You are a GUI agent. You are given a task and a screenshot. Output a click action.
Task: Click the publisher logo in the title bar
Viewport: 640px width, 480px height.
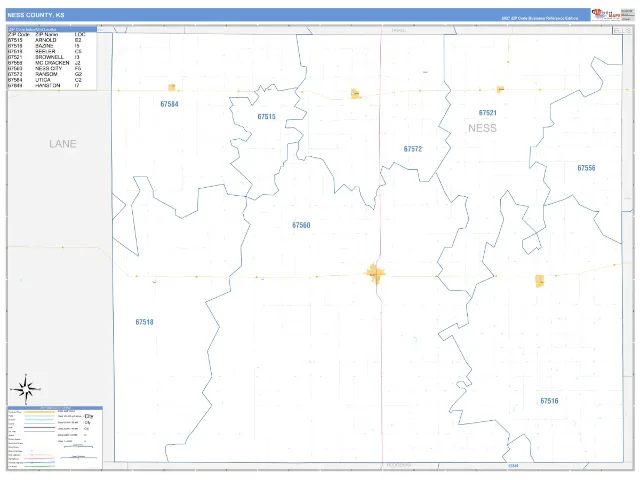[606, 14]
